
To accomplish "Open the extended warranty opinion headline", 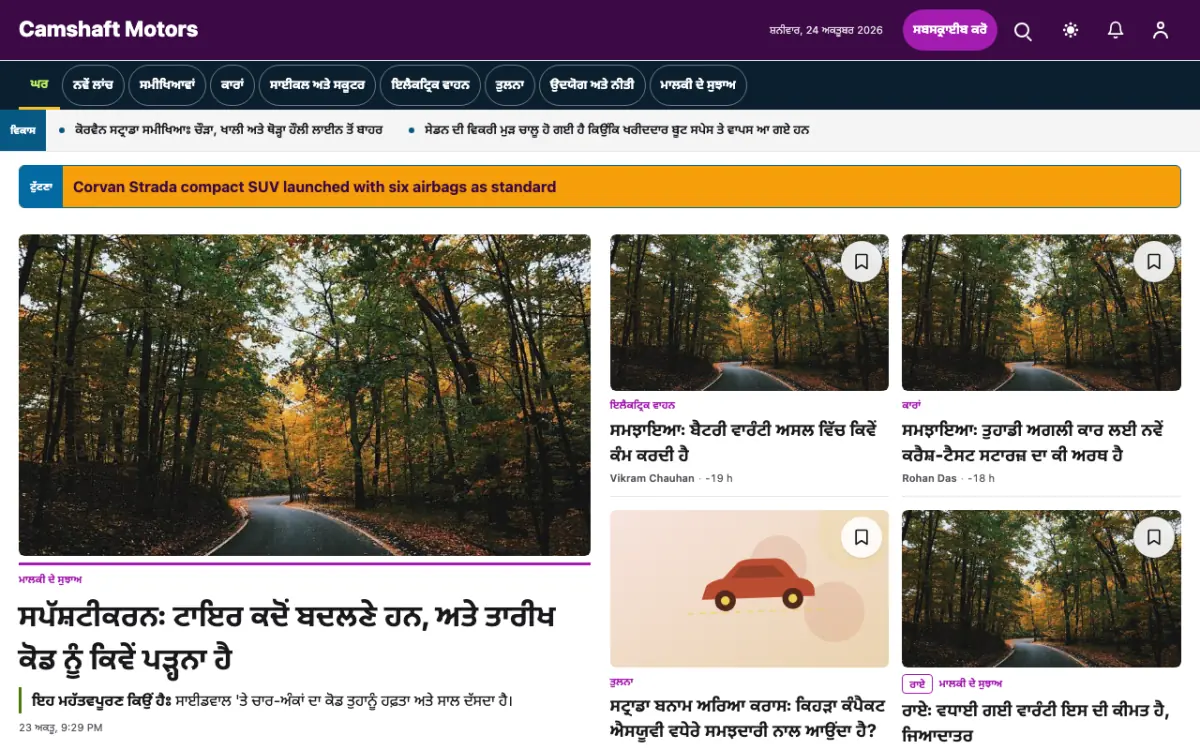I will pyautogui.click(x=1036, y=722).
